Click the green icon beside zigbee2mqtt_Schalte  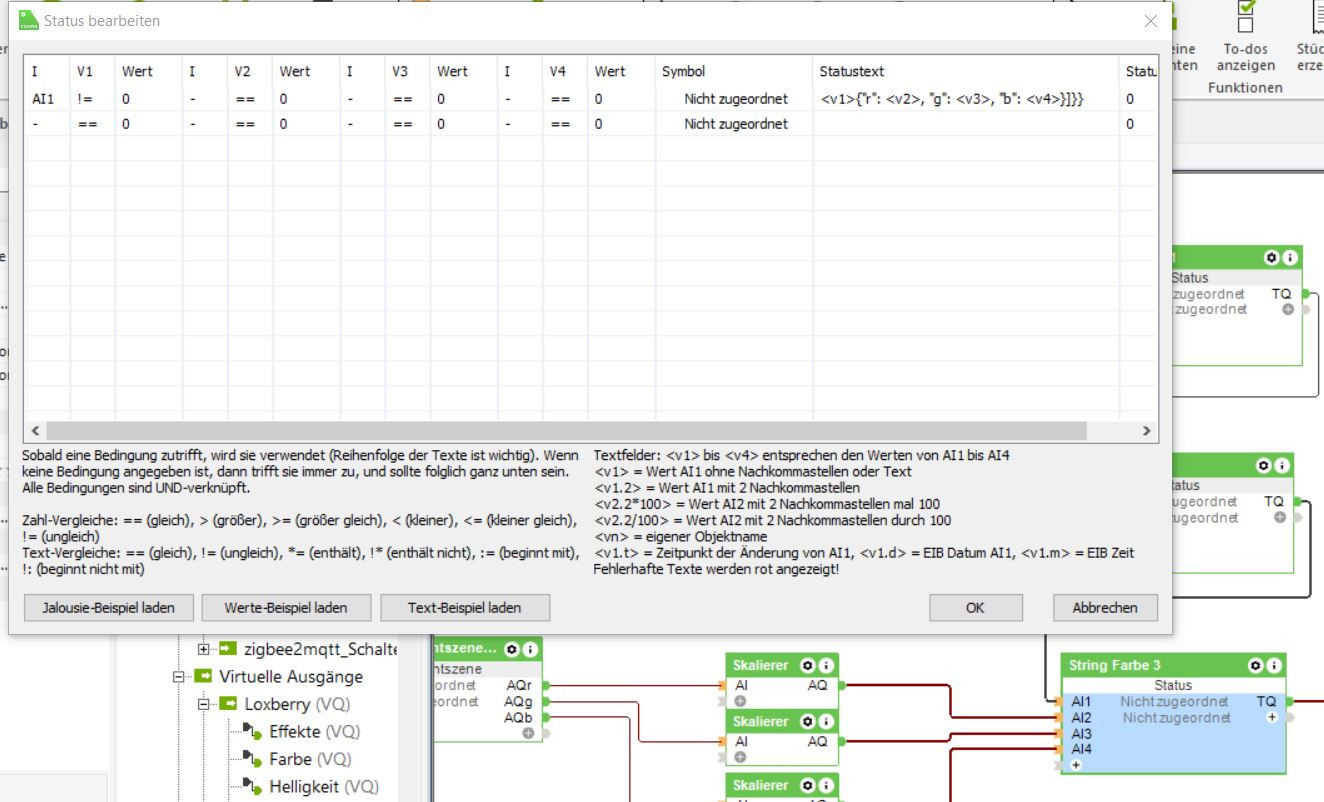pyautogui.click(x=226, y=649)
